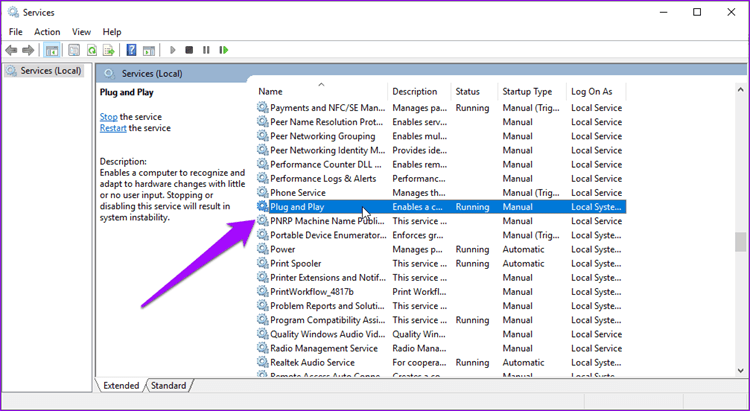This screenshot has width=750, height=411.
Task: Select Portable Device Enumerator service
Action: 441,235
